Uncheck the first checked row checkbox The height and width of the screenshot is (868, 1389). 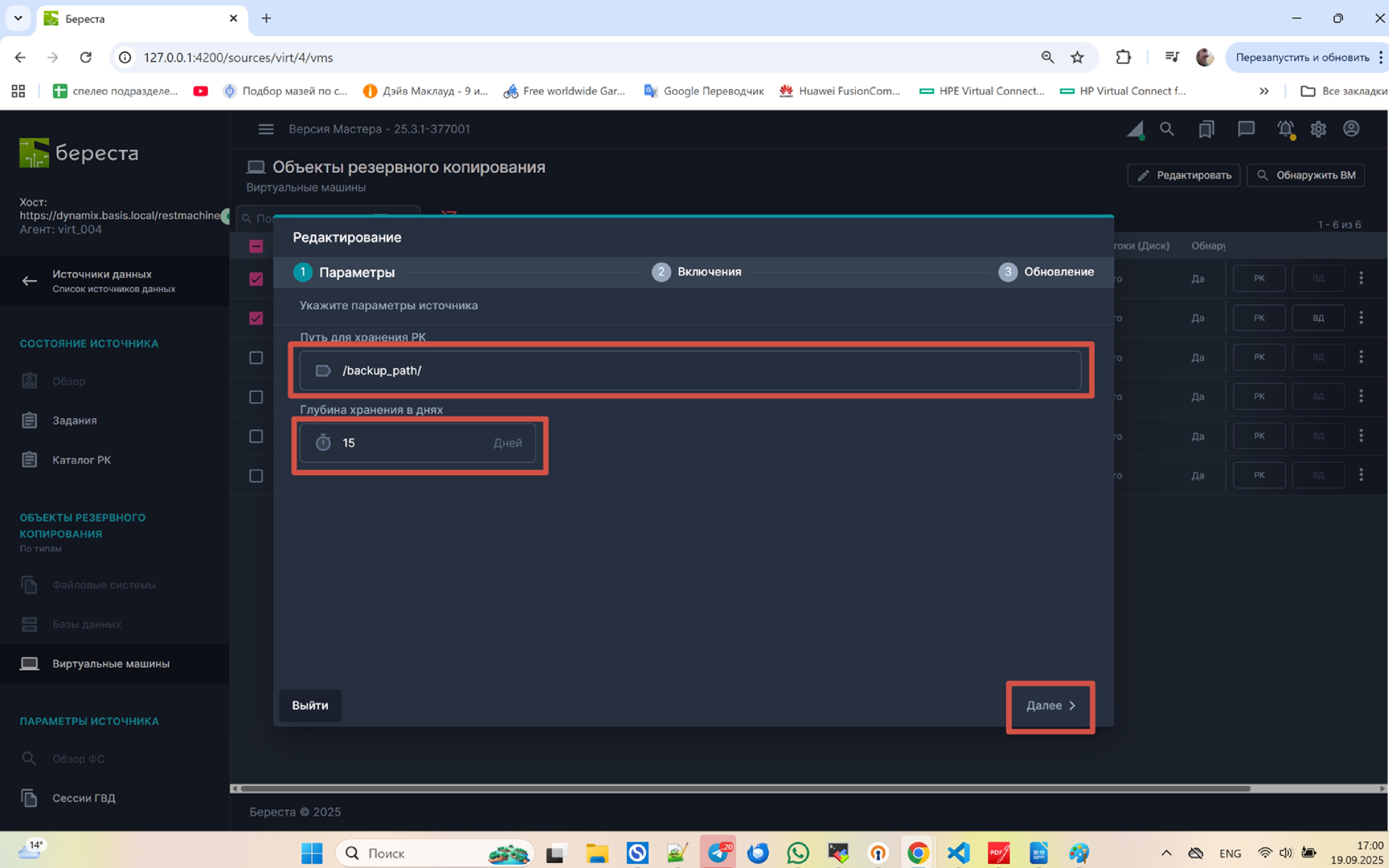coord(256,279)
